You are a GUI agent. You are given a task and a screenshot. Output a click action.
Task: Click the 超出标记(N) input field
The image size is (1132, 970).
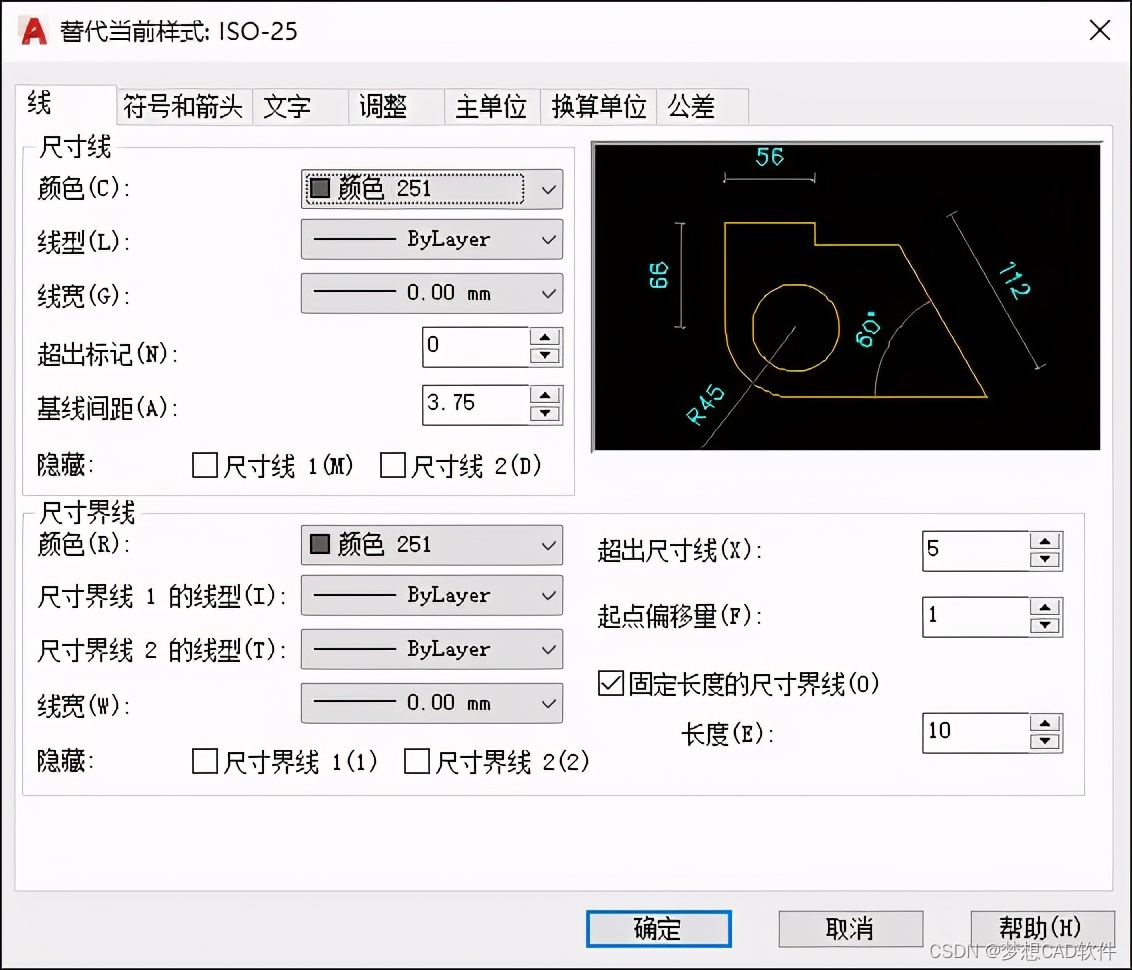click(476, 346)
